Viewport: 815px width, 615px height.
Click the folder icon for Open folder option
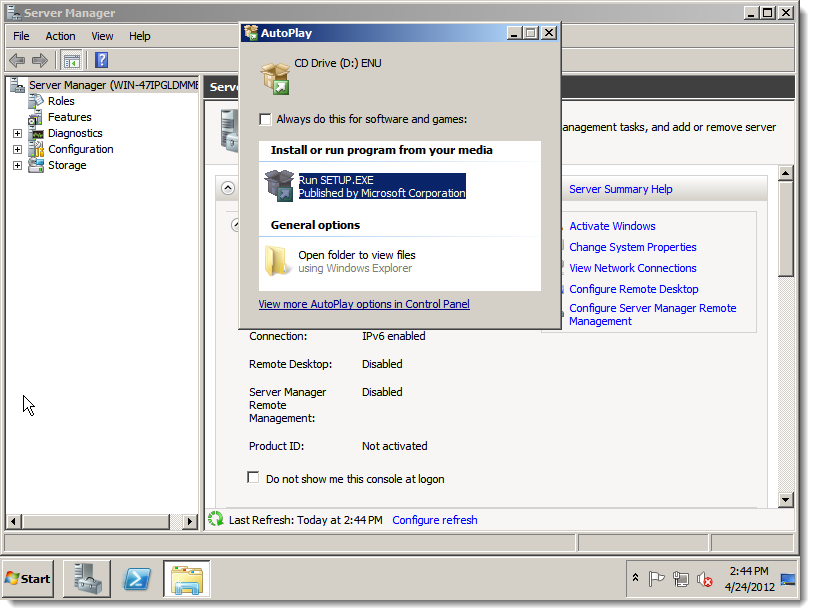pyautogui.click(x=276, y=261)
